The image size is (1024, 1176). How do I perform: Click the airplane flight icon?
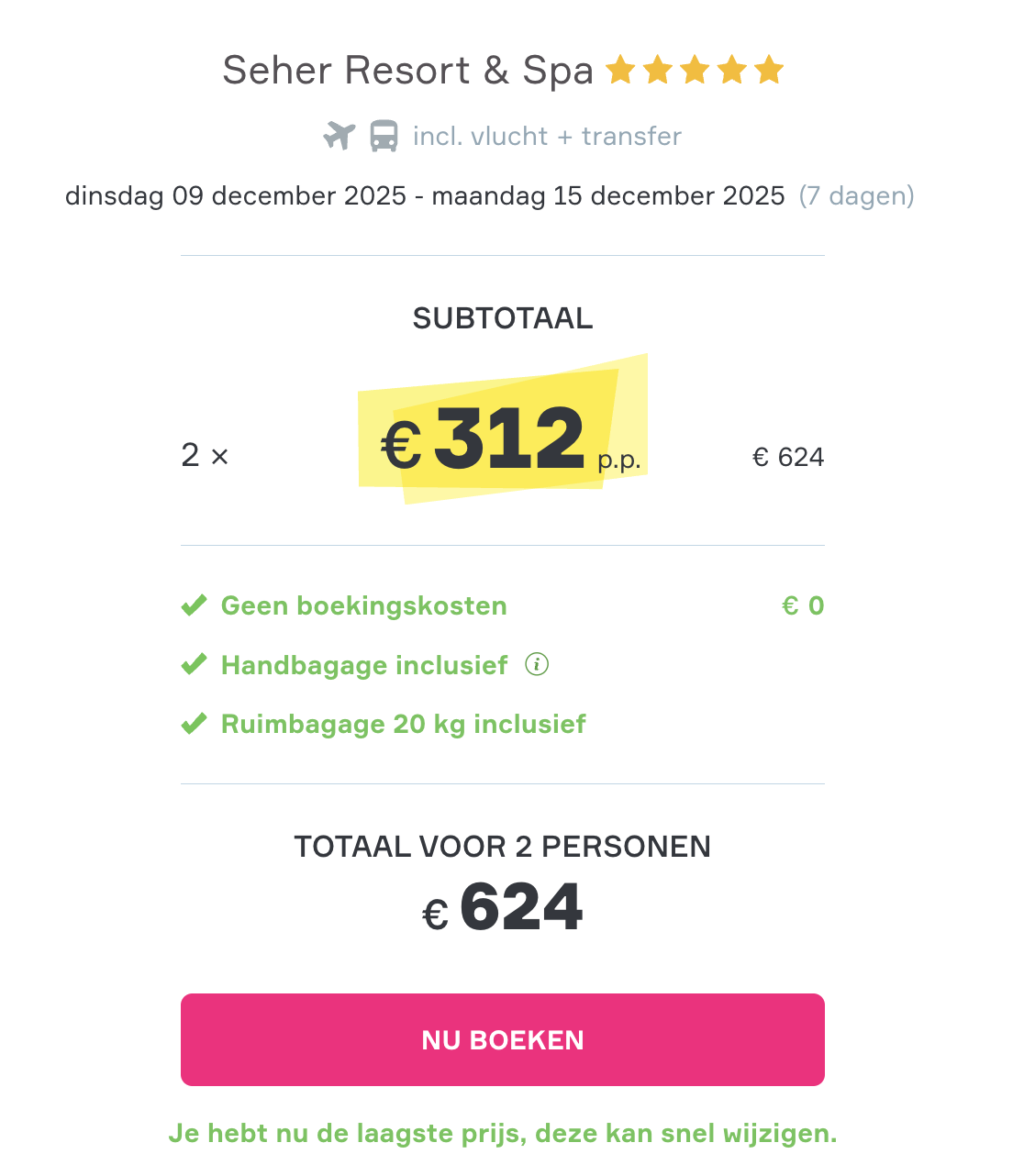click(x=339, y=136)
